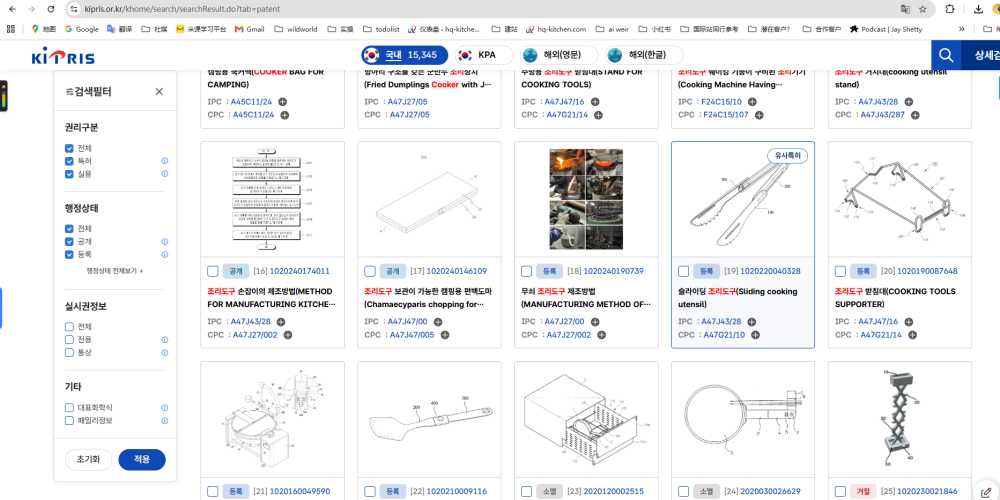The image size is (1000, 500).
Task: Expand IPC plus for result 1020240174011
Action: point(281,322)
